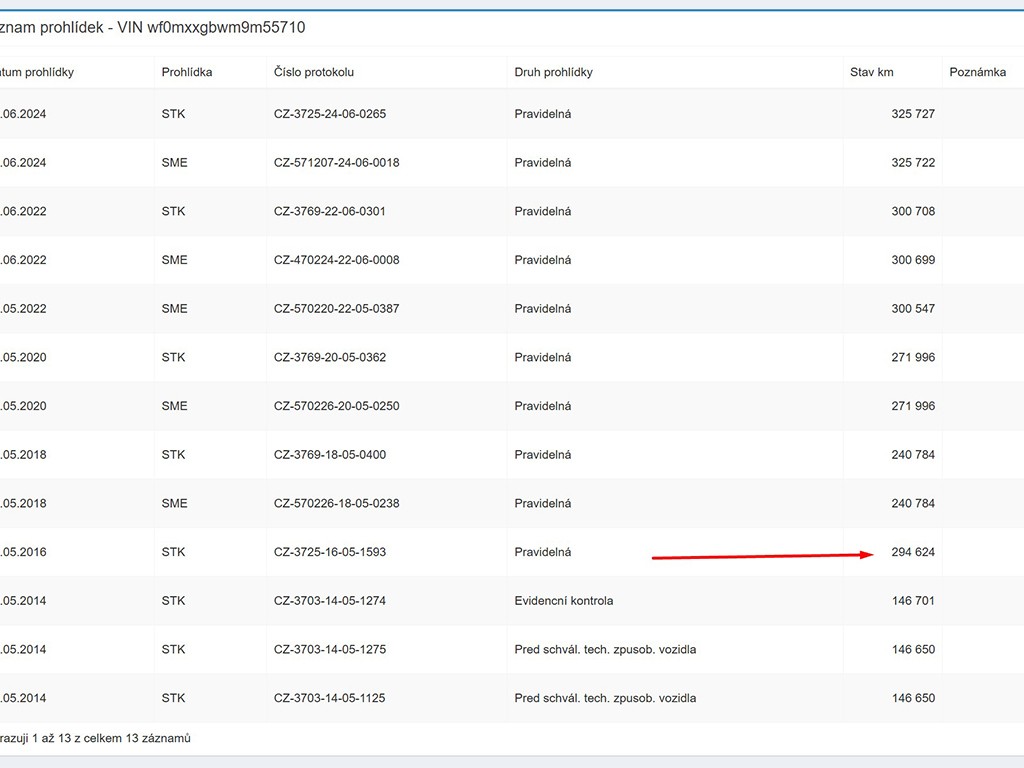Click protocol CZ-571207-24-06-0018 cell

click(336, 162)
